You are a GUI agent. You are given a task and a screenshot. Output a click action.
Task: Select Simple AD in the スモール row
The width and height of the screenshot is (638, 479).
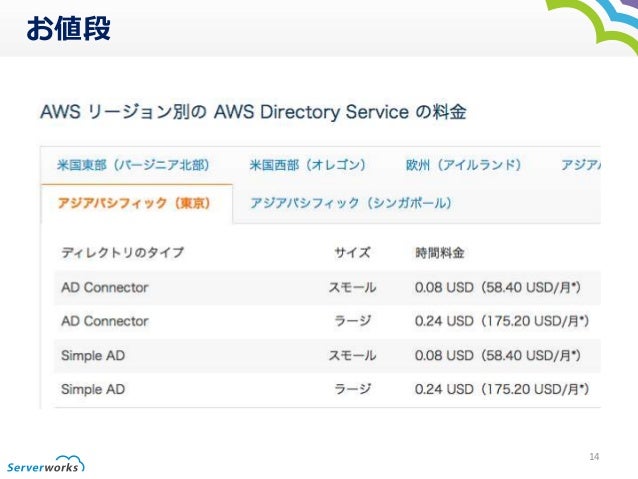coord(93,355)
